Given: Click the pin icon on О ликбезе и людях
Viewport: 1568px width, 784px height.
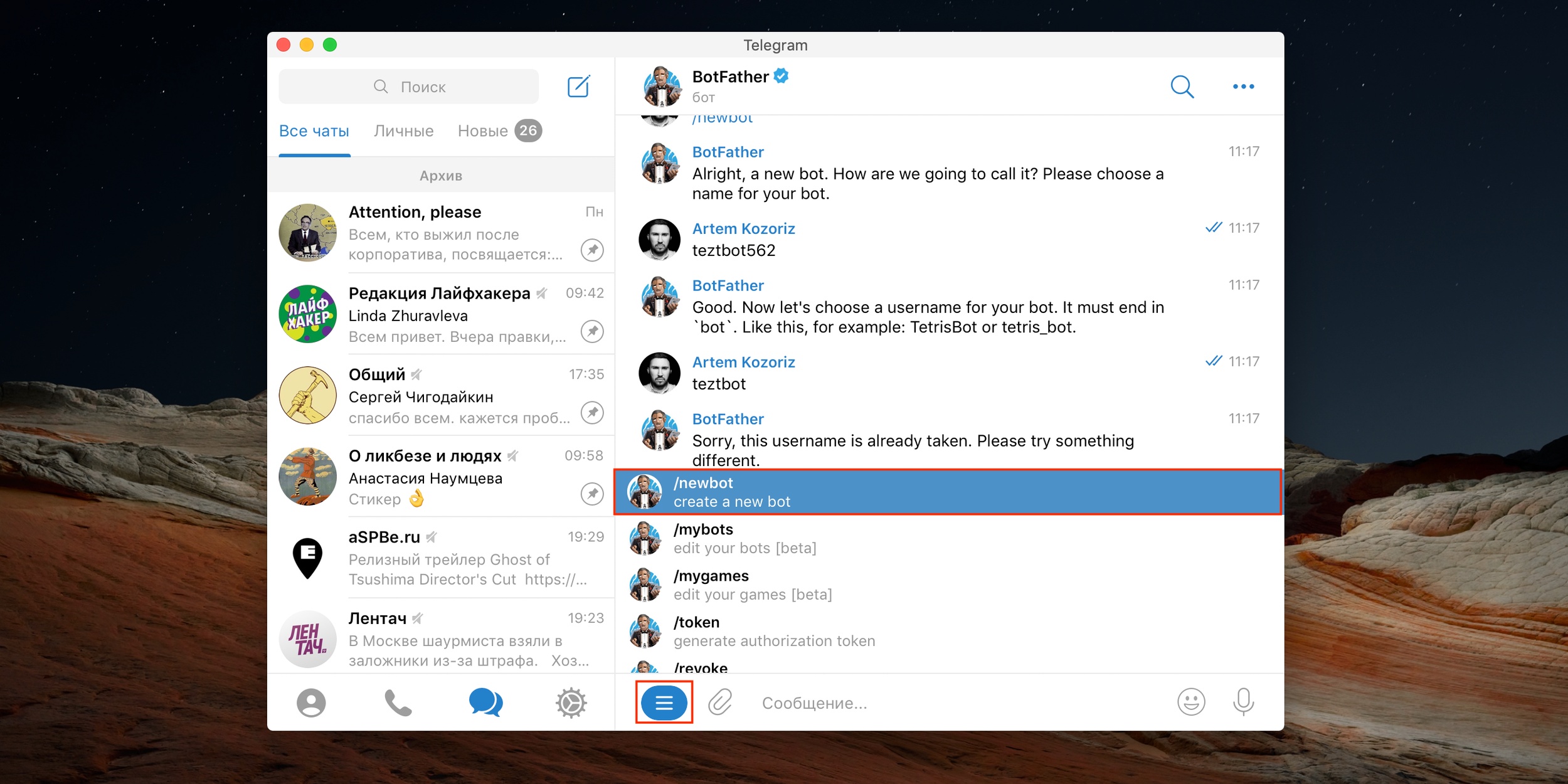Looking at the screenshot, I should pos(592,494).
